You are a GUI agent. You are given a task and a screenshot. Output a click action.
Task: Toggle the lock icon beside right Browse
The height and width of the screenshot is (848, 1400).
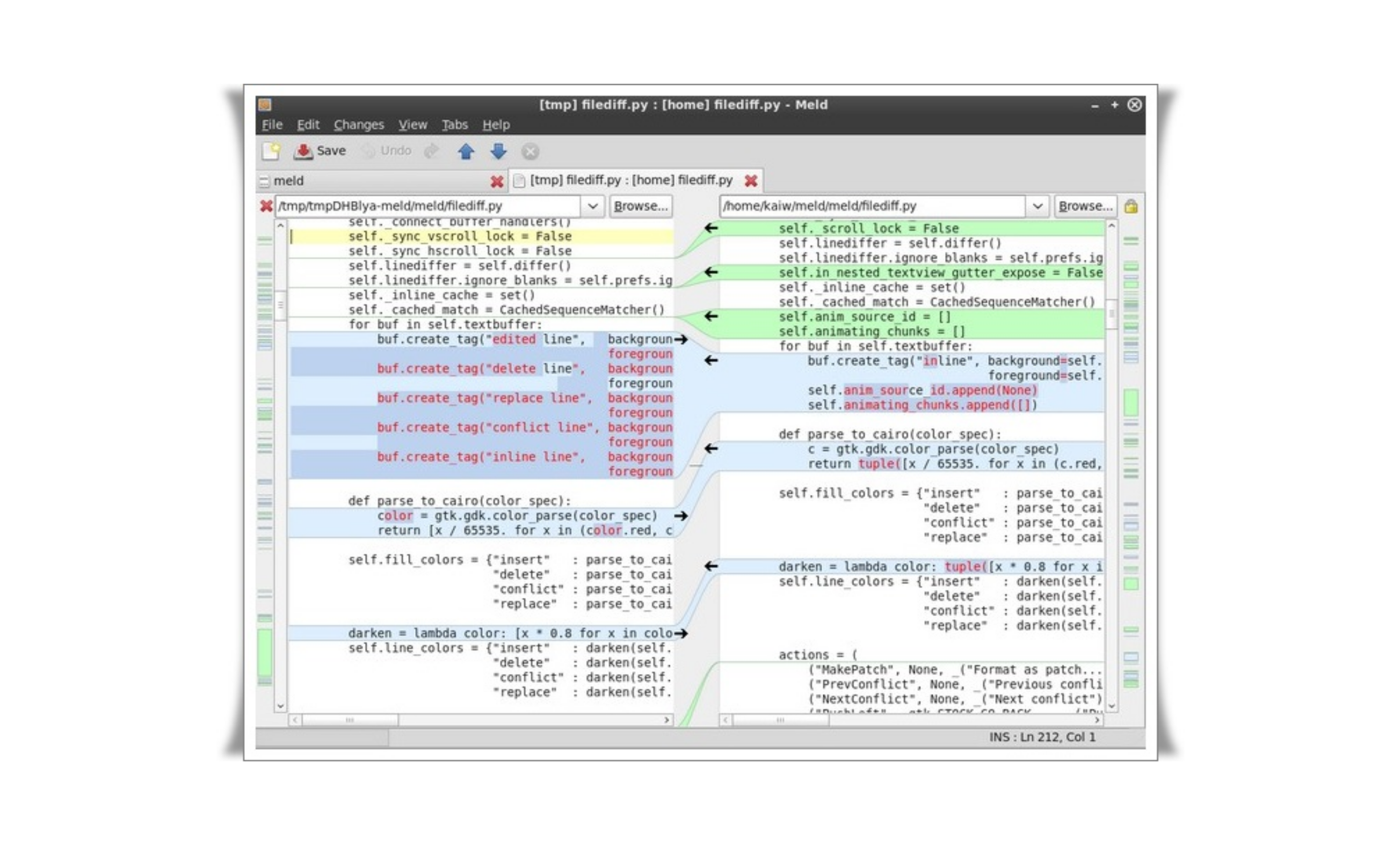[x=1130, y=206]
